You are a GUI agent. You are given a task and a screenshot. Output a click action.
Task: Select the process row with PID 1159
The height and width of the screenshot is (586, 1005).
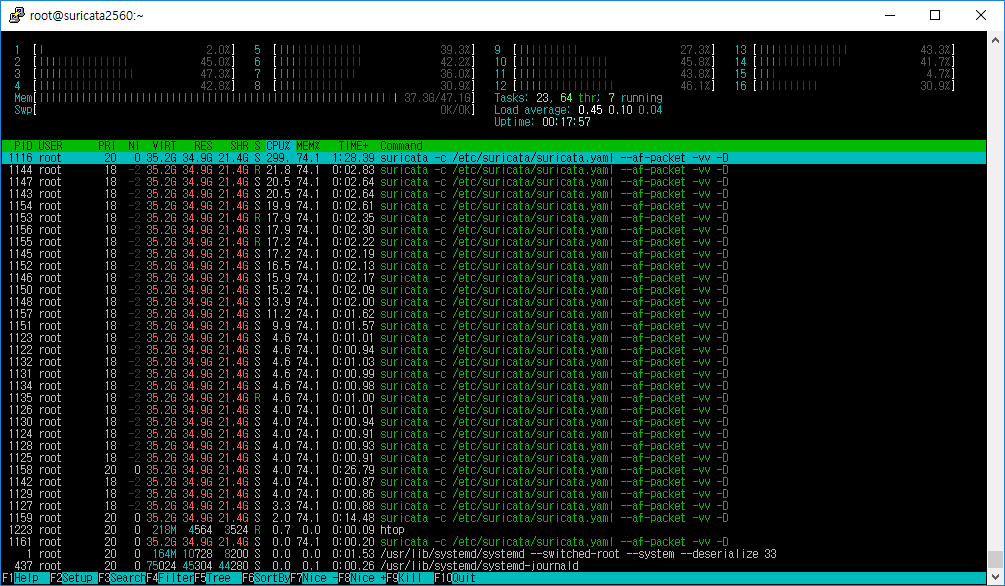[x=494, y=518]
